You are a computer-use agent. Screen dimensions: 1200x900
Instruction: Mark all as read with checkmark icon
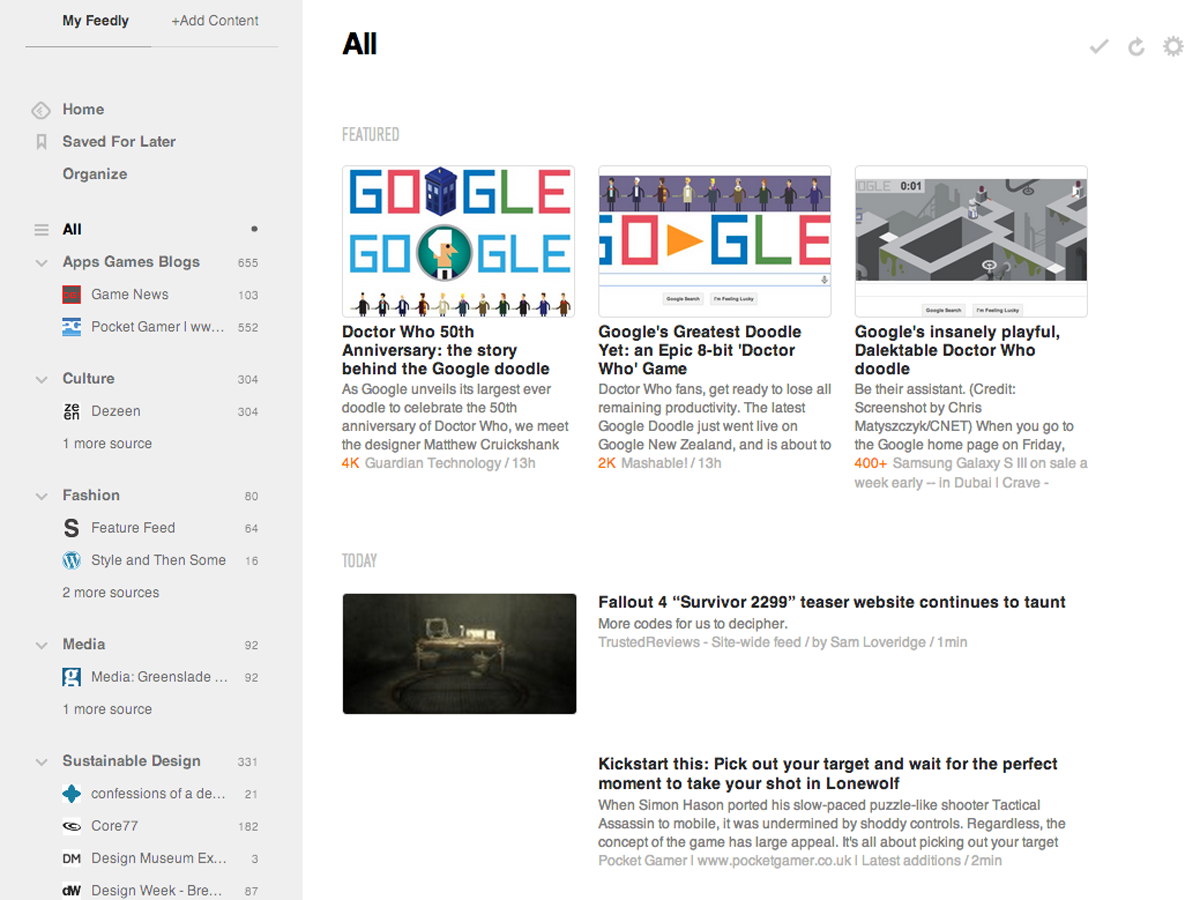[1099, 46]
